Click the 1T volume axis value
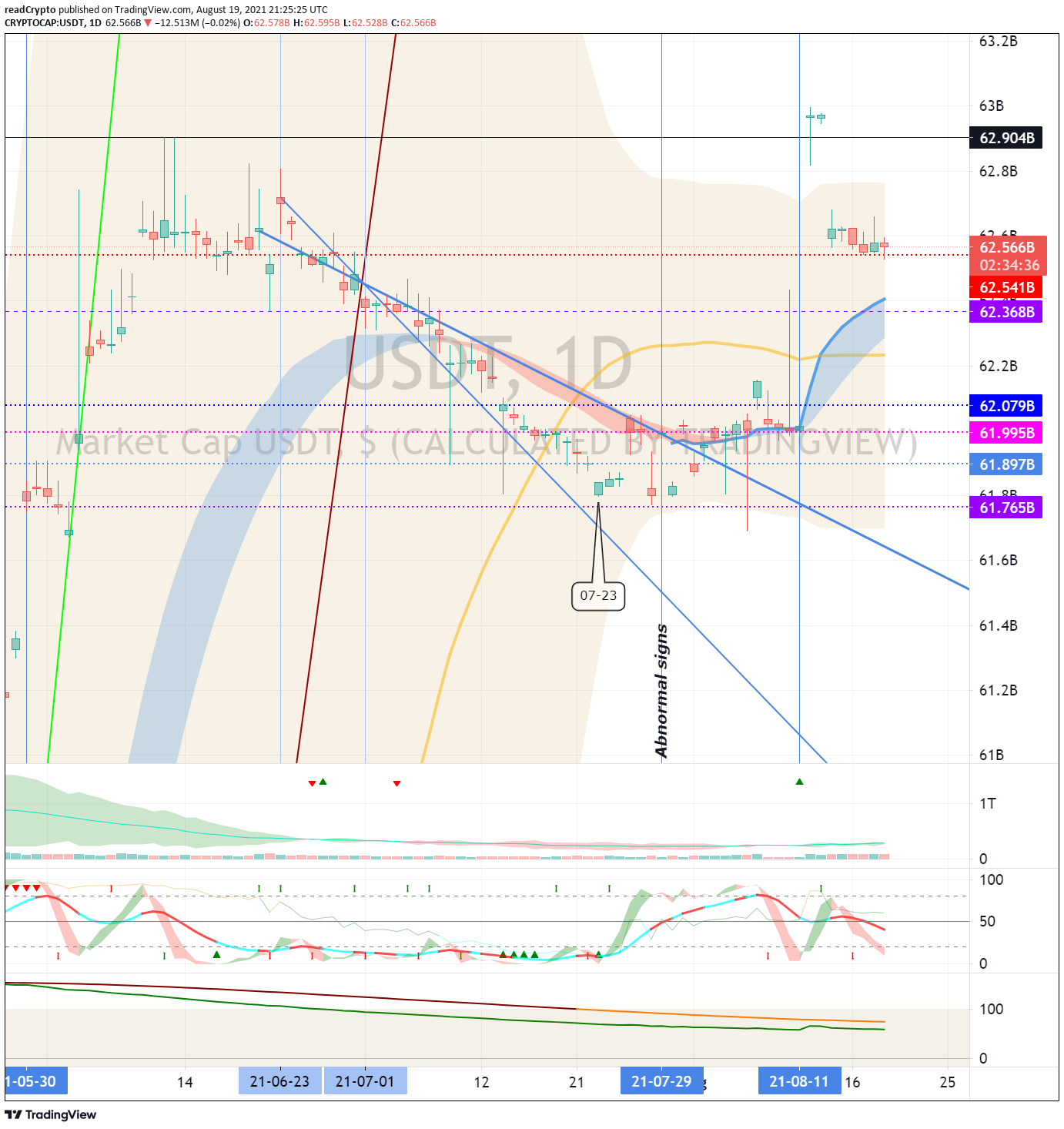The height and width of the screenshot is (1129, 1064). [x=988, y=804]
